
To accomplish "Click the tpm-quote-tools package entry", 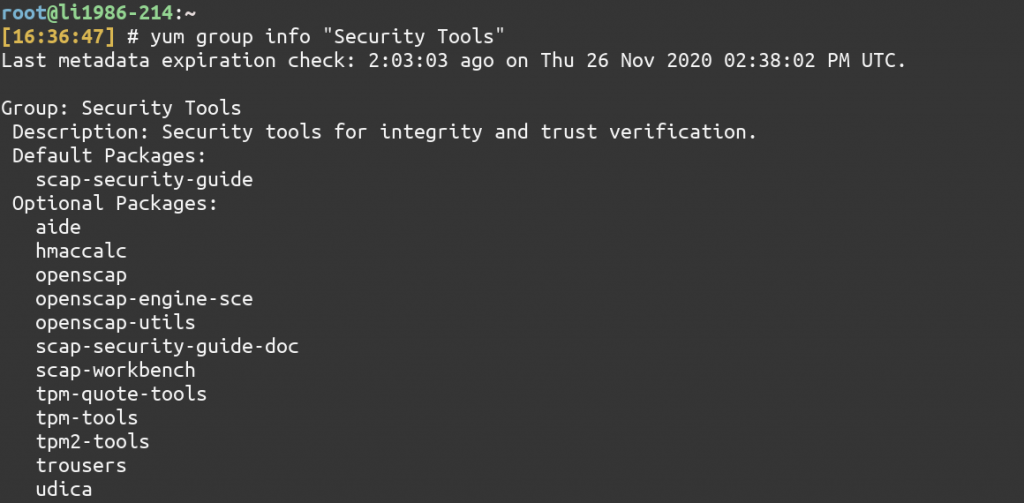I will point(121,393).
